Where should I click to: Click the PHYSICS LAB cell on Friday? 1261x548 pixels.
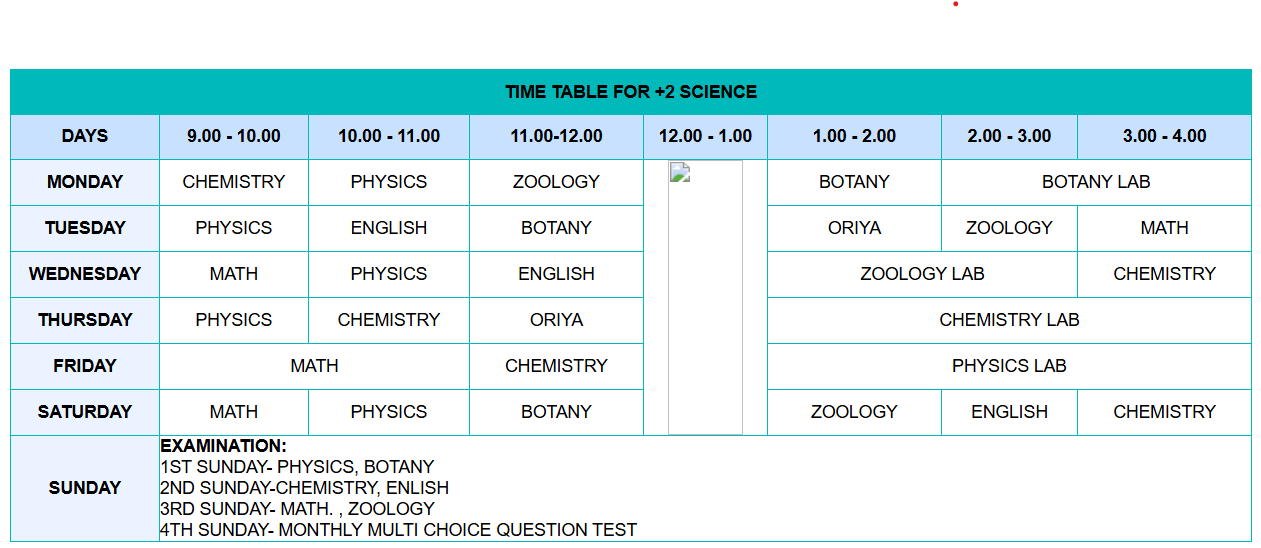pos(1009,366)
